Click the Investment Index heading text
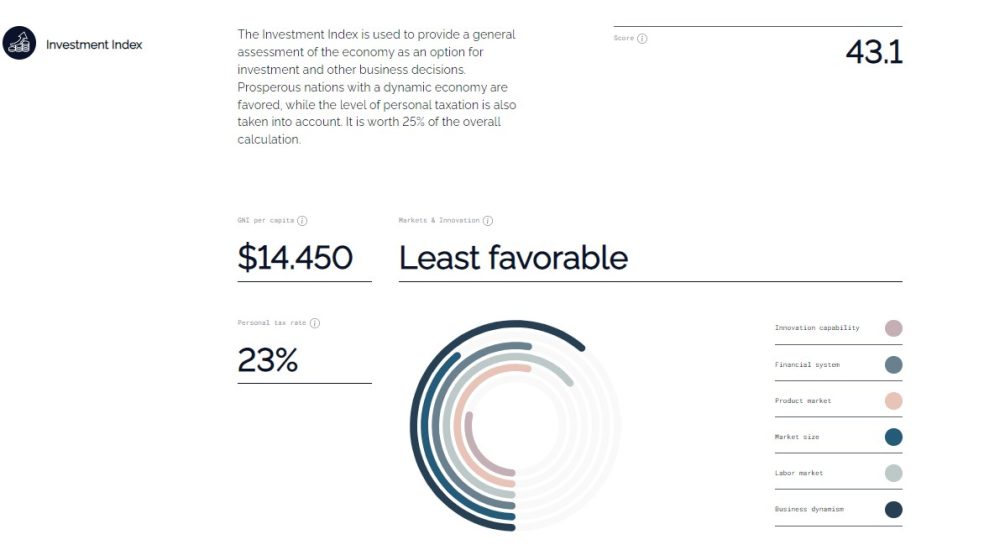 tap(94, 45)
